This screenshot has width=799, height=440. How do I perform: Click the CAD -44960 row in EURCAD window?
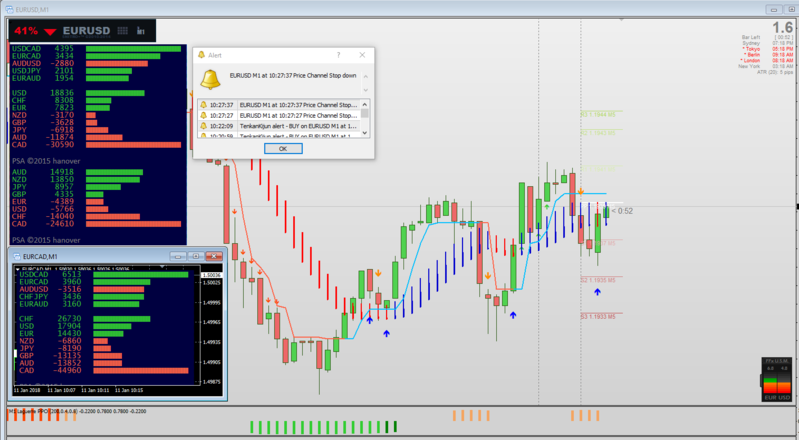(104, 370)
